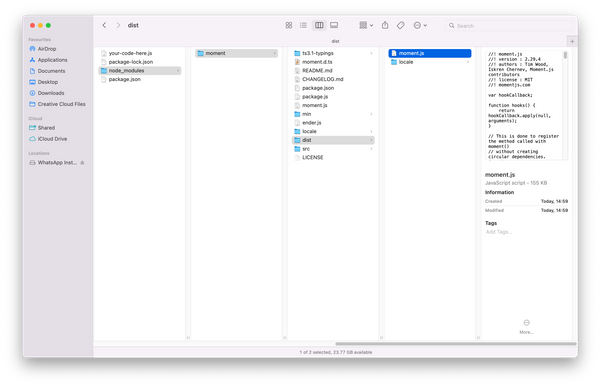Screen dimensions: 600x387
Task: Click Add Tags... in preview pane
Action: (x=499, y=232)
